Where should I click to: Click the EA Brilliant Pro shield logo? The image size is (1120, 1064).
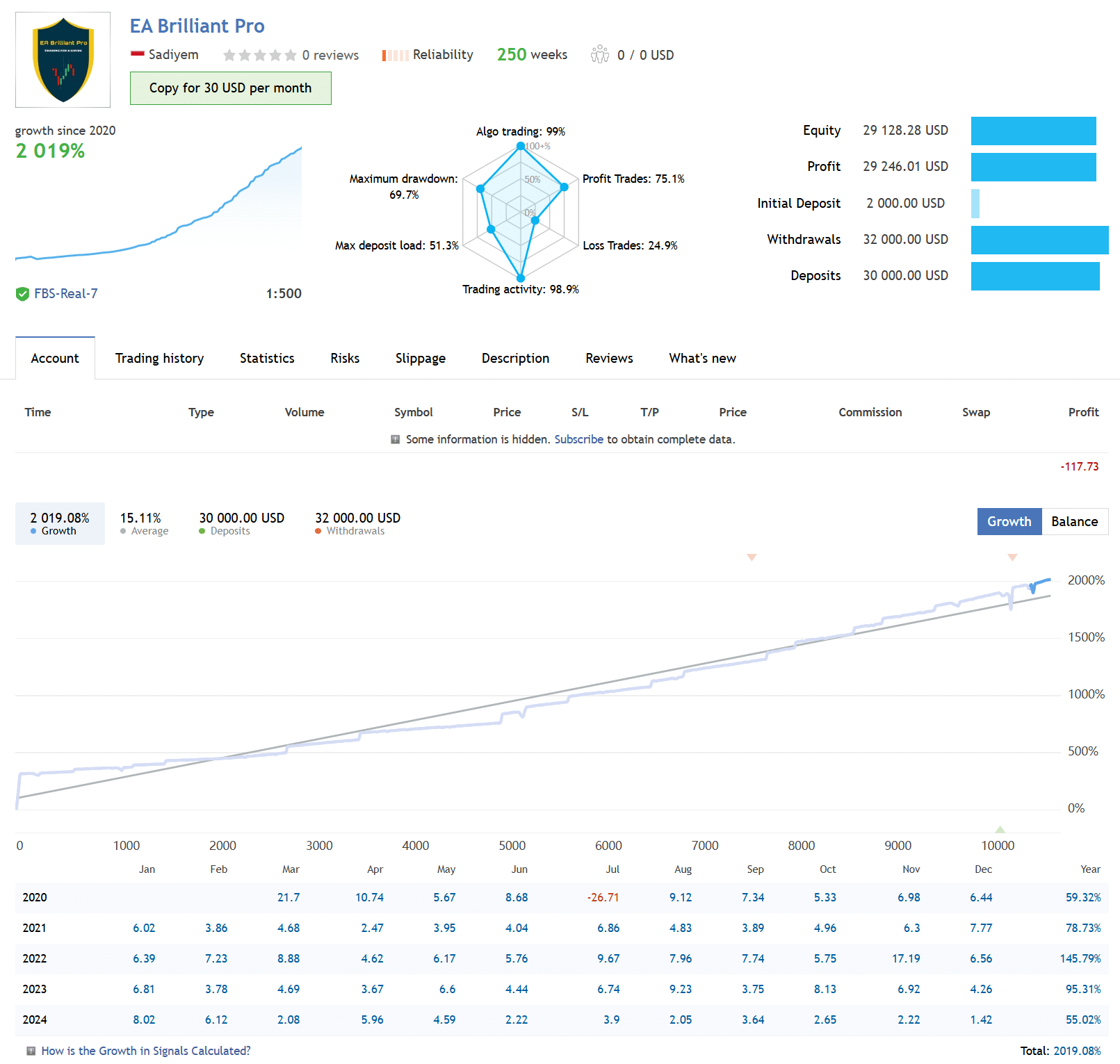63,60
